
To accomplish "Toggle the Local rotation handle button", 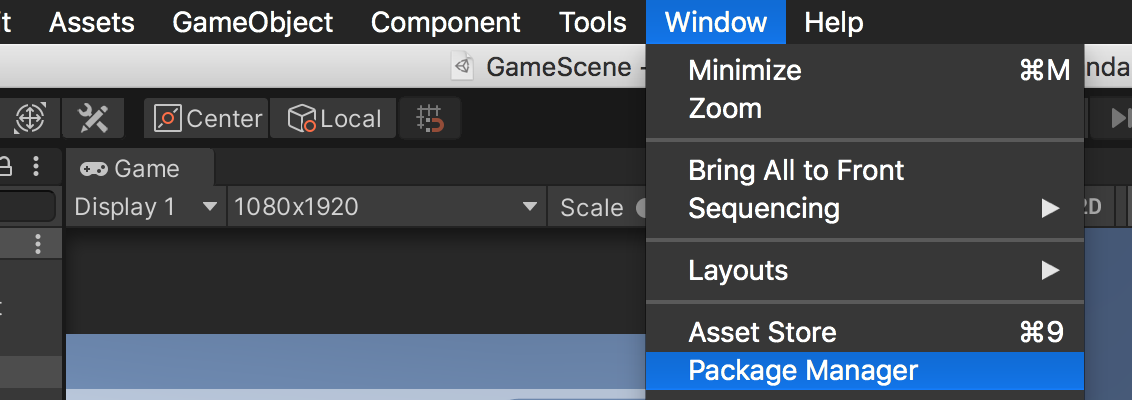I will 333,118.
